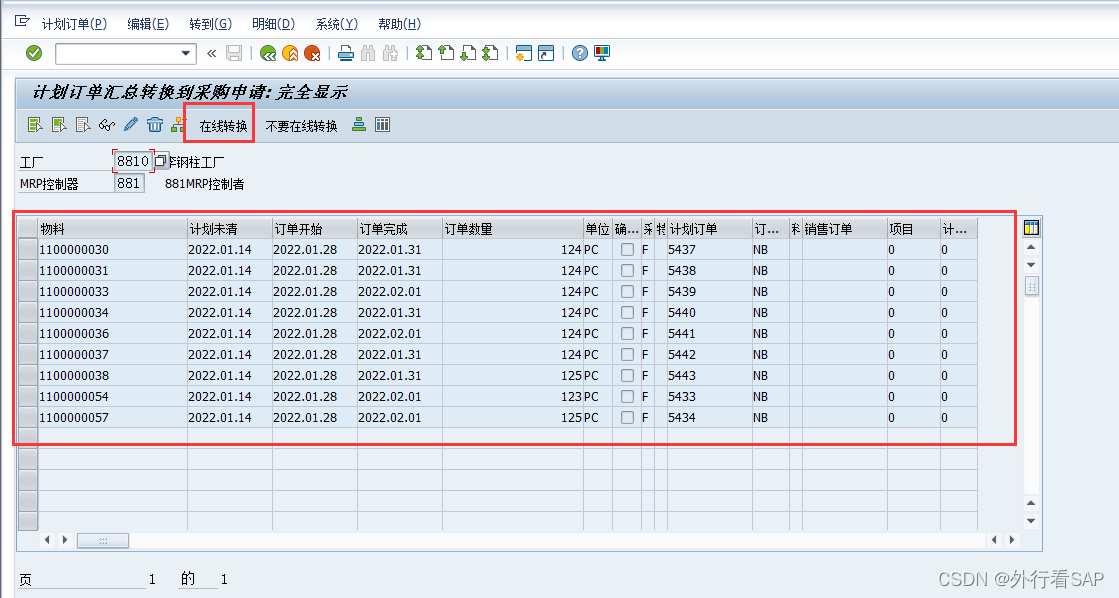1119x598 pixels.
Task: Open the 明细(D) menu
Action: pos(273,24)
